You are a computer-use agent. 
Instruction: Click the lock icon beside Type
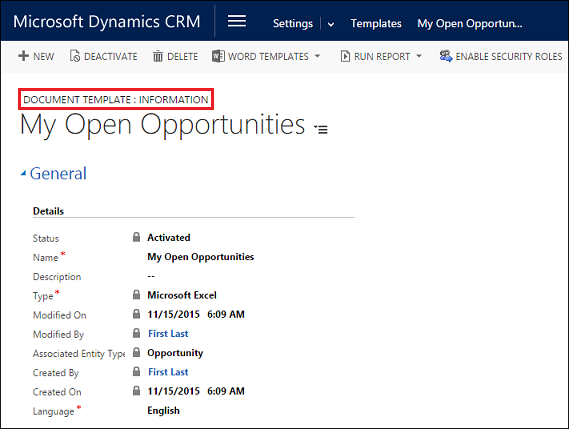136,295
